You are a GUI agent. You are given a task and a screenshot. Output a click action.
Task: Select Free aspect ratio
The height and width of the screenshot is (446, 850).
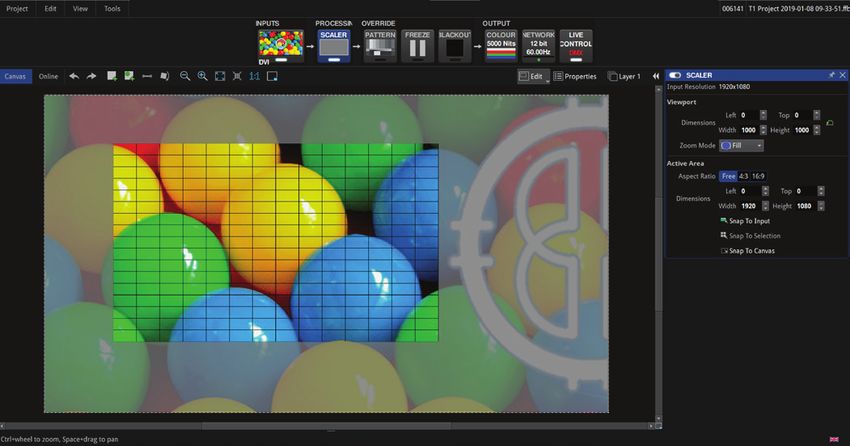coord(729,176)
